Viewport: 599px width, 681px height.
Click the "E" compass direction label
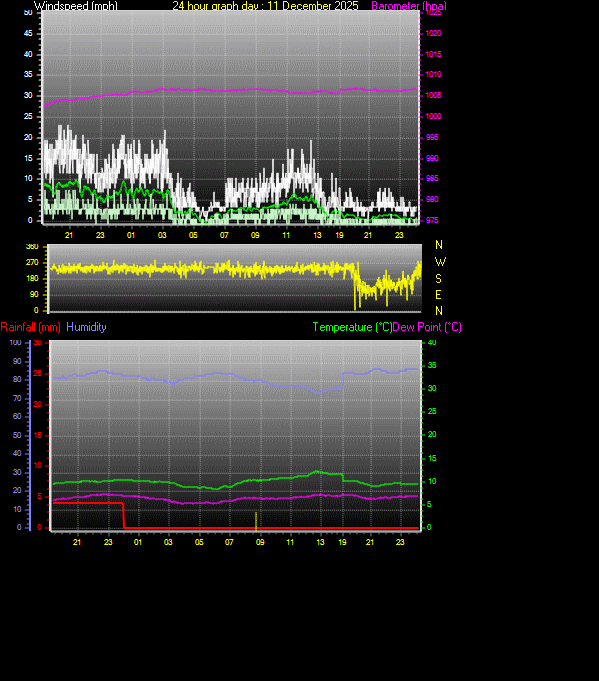point(438,295)
